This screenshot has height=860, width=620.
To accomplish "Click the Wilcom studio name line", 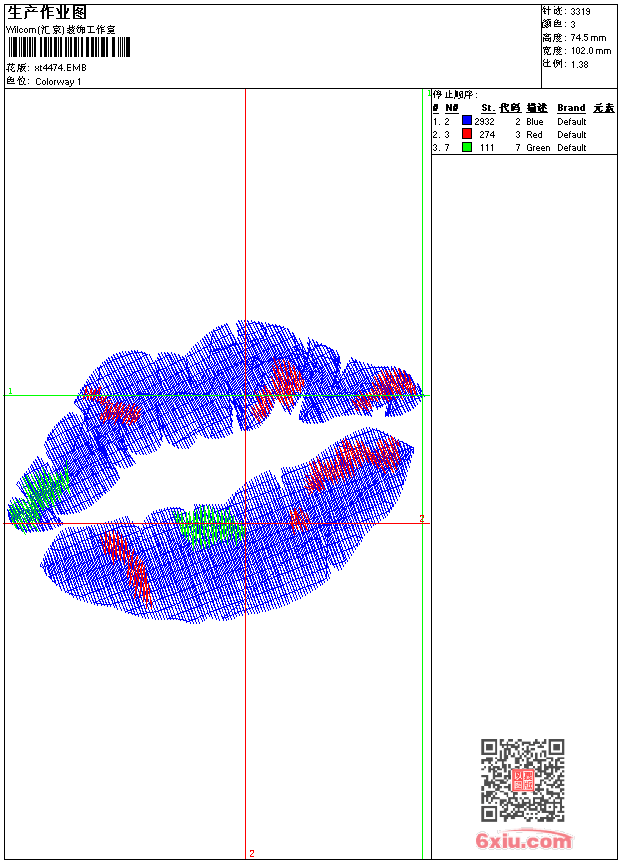I will pos(61,30).
